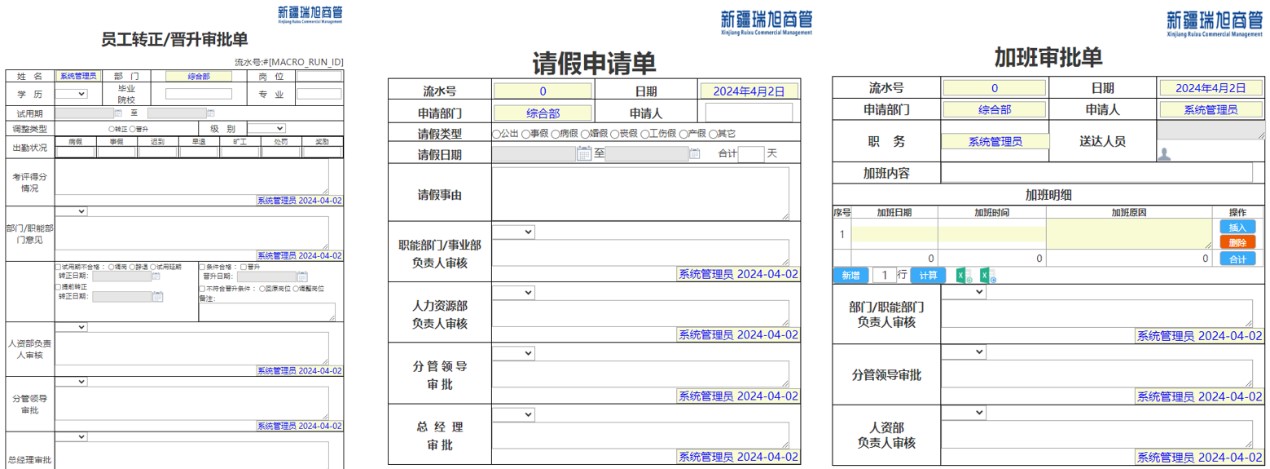Check the 不符合晋升条件 checkbox
The width and height of the screenshot is (1270, 469).
(202, 289)
